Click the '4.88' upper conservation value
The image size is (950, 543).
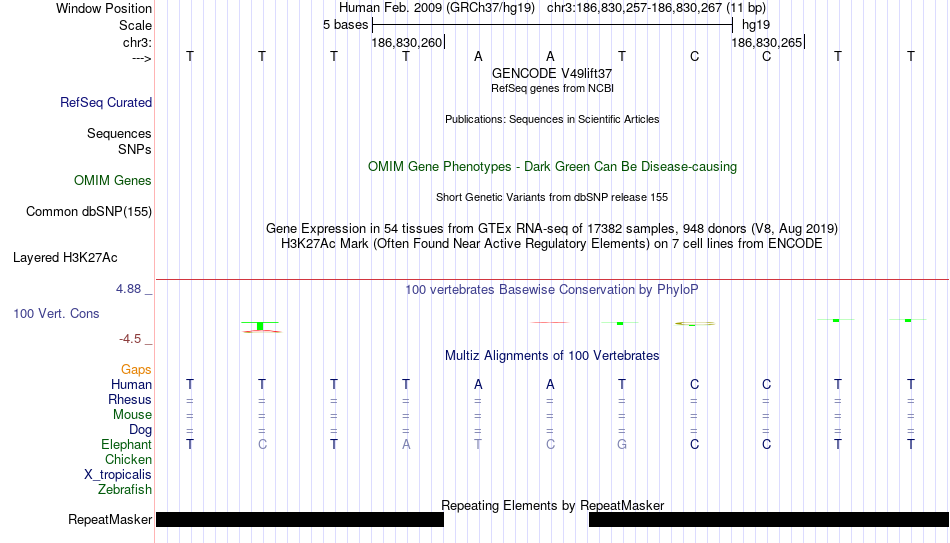tap(128, 289)
